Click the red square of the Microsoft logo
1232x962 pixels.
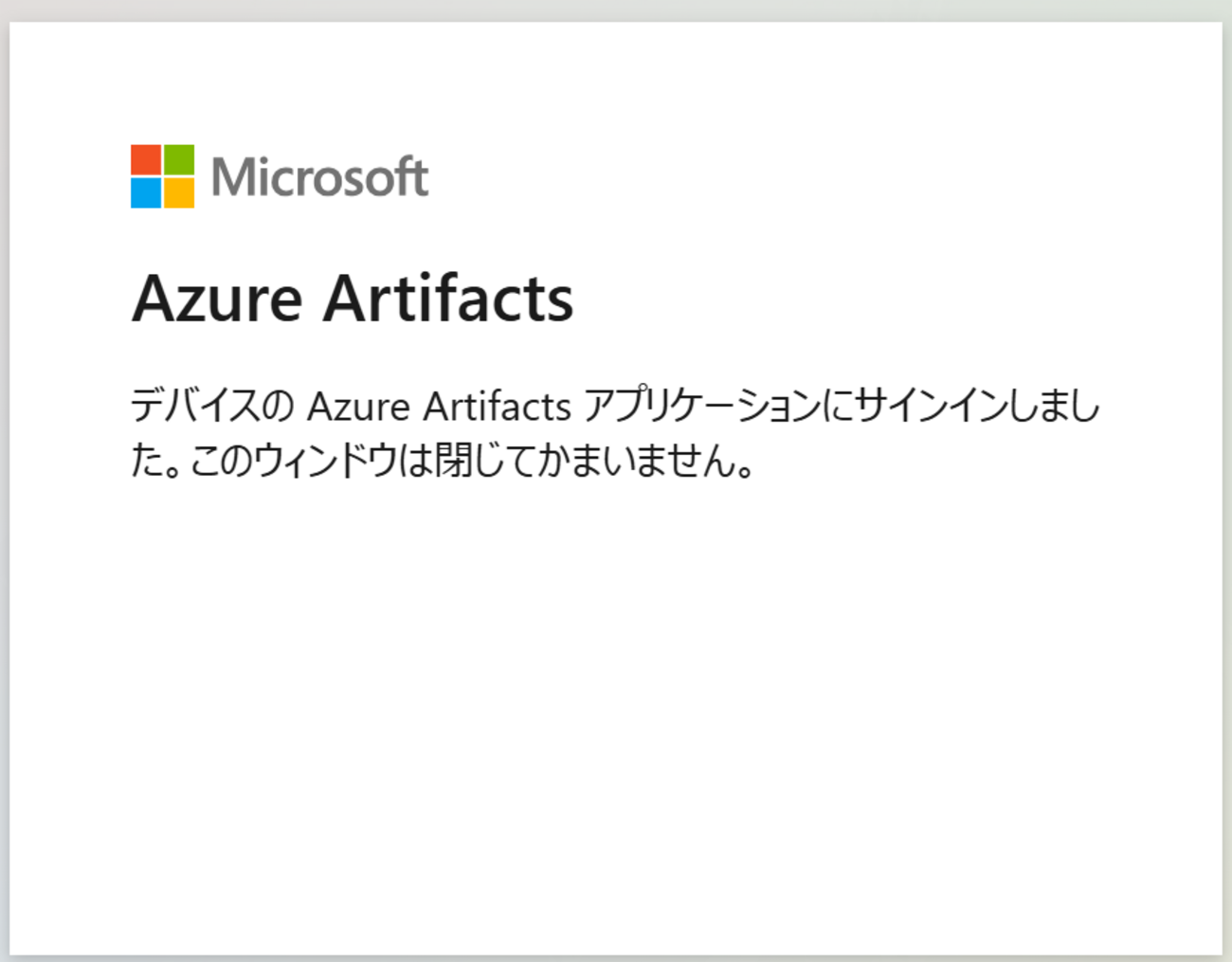click(x=146, y=159)
